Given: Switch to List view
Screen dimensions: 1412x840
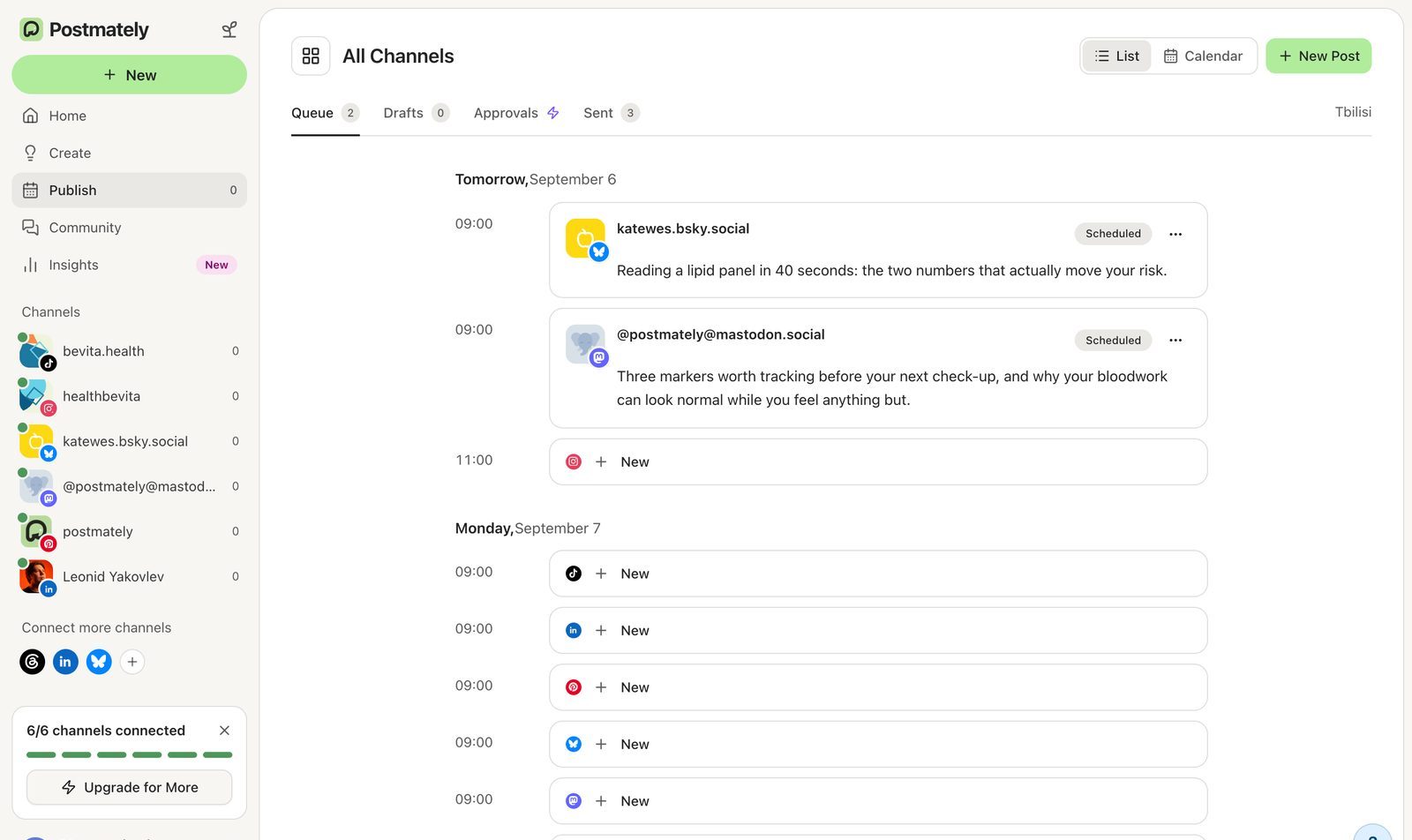Looking at the screenshot, I should pyautogui.click(x=1116, y=56).
